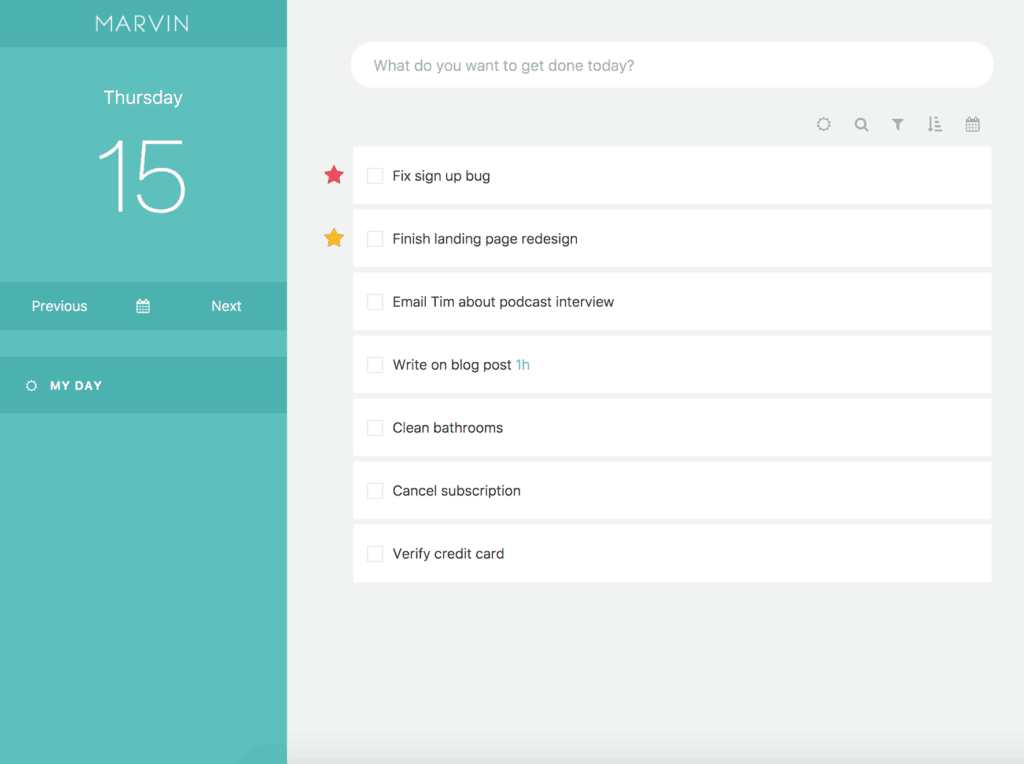Image resolution: width=1024 pixels, height=764 pixels.
Task: Mark Email Tim about podcast interview done
Action: [x=375, y=302]
